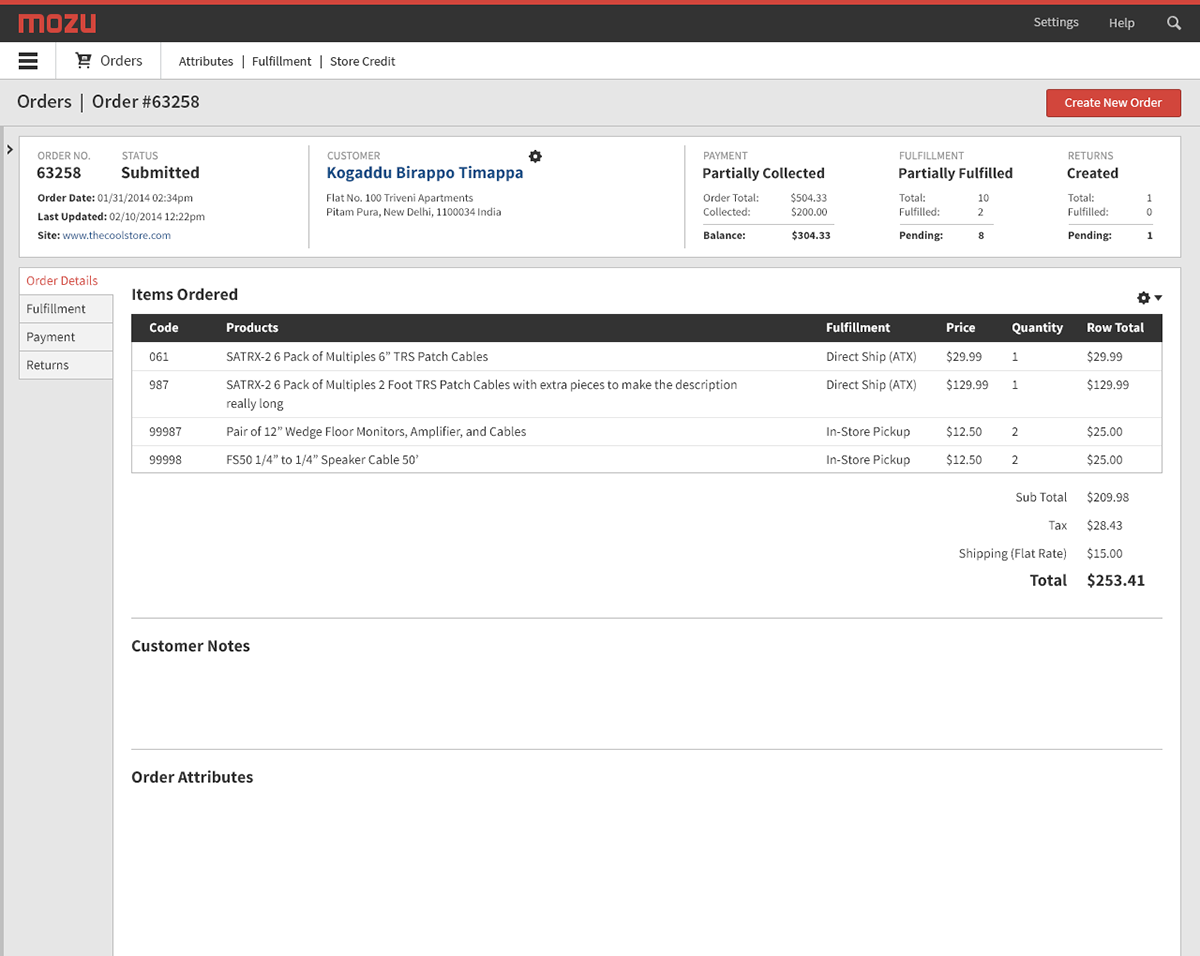Open Settings in the top bar

pyautogui.click(x=1056, y=22)
